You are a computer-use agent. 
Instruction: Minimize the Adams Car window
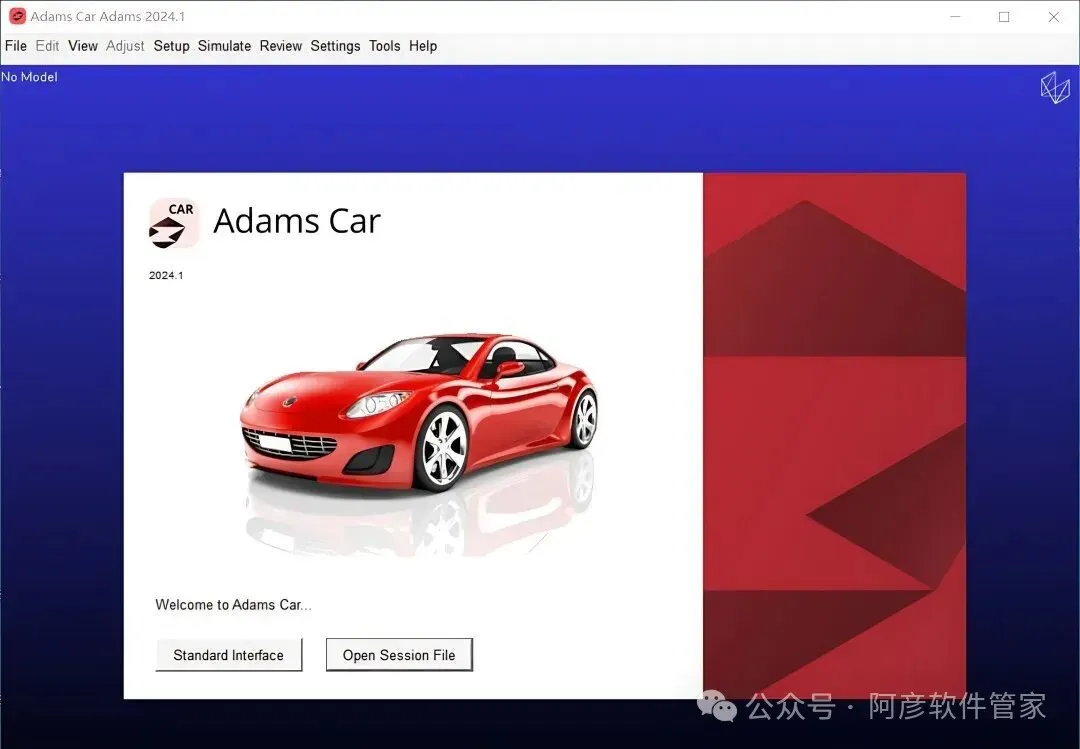tap(955, 17)
